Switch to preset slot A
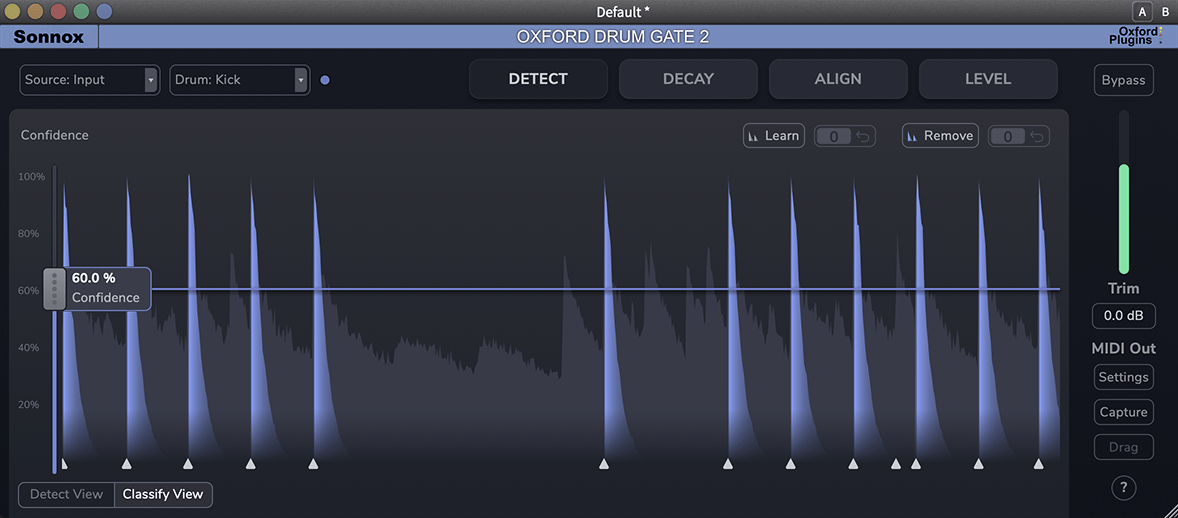The height and width of the screenshot is (518, 1178). (x=1141, y=12)
